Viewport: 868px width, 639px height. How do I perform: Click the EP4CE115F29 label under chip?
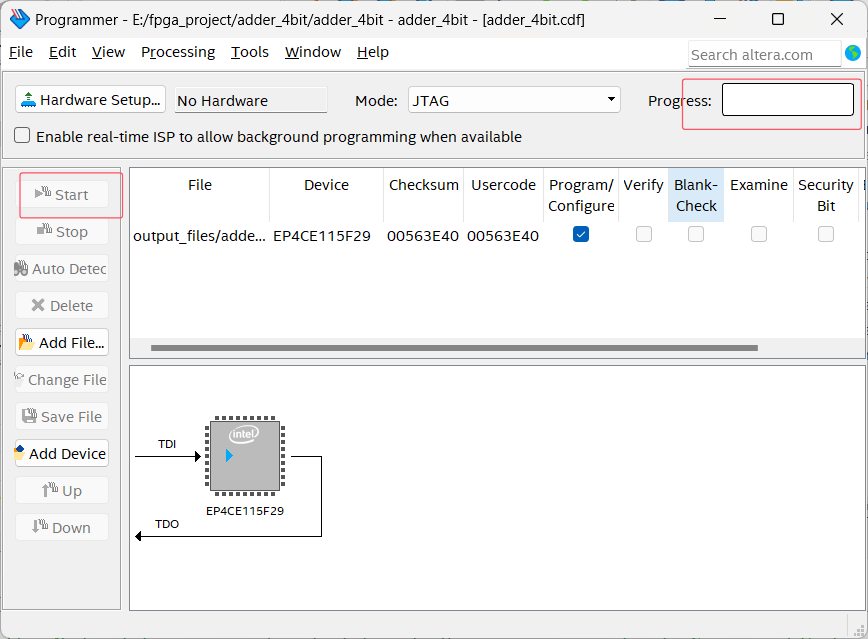245,511
